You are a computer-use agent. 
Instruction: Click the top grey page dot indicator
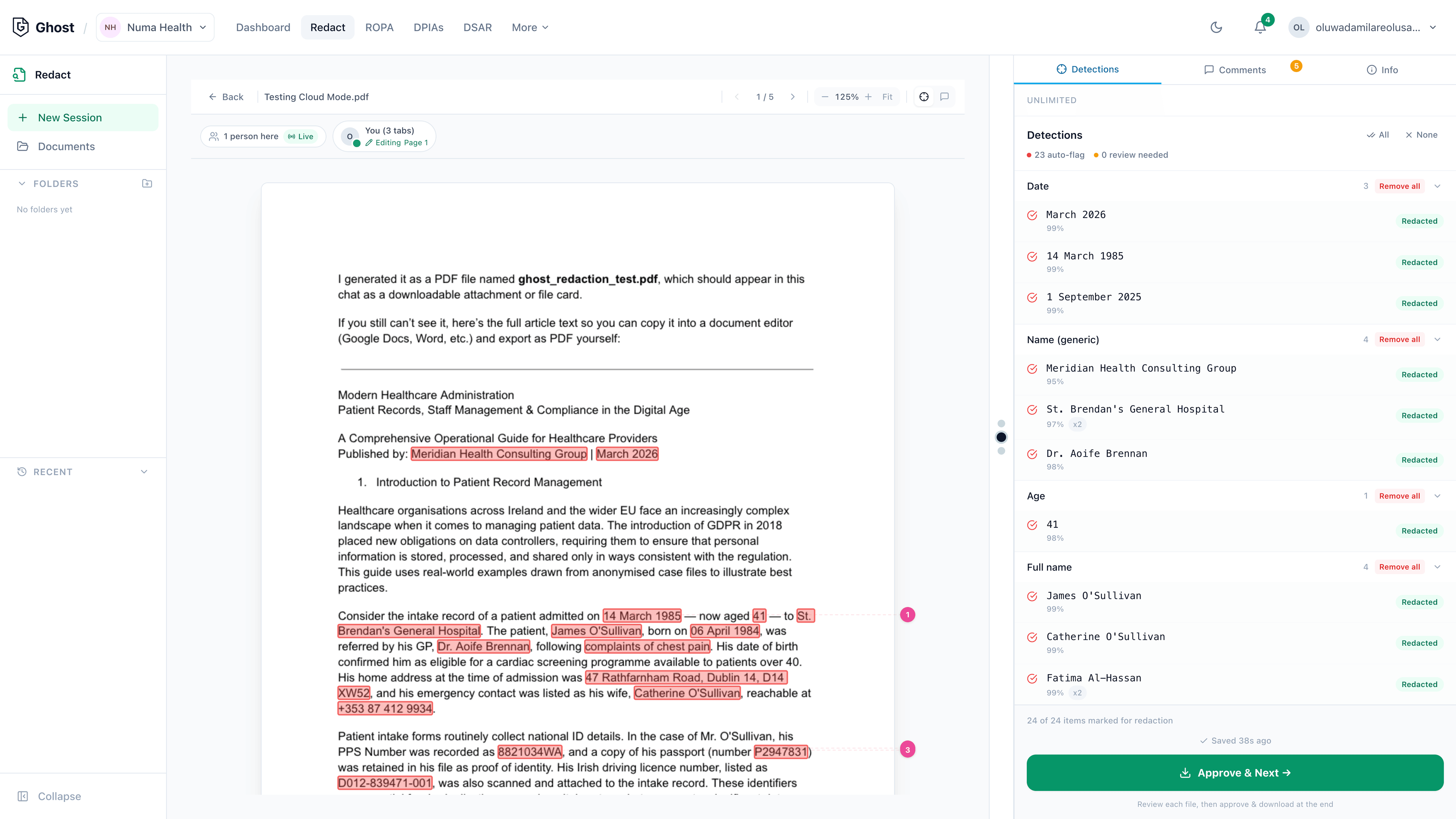[x=1001, y=424]
